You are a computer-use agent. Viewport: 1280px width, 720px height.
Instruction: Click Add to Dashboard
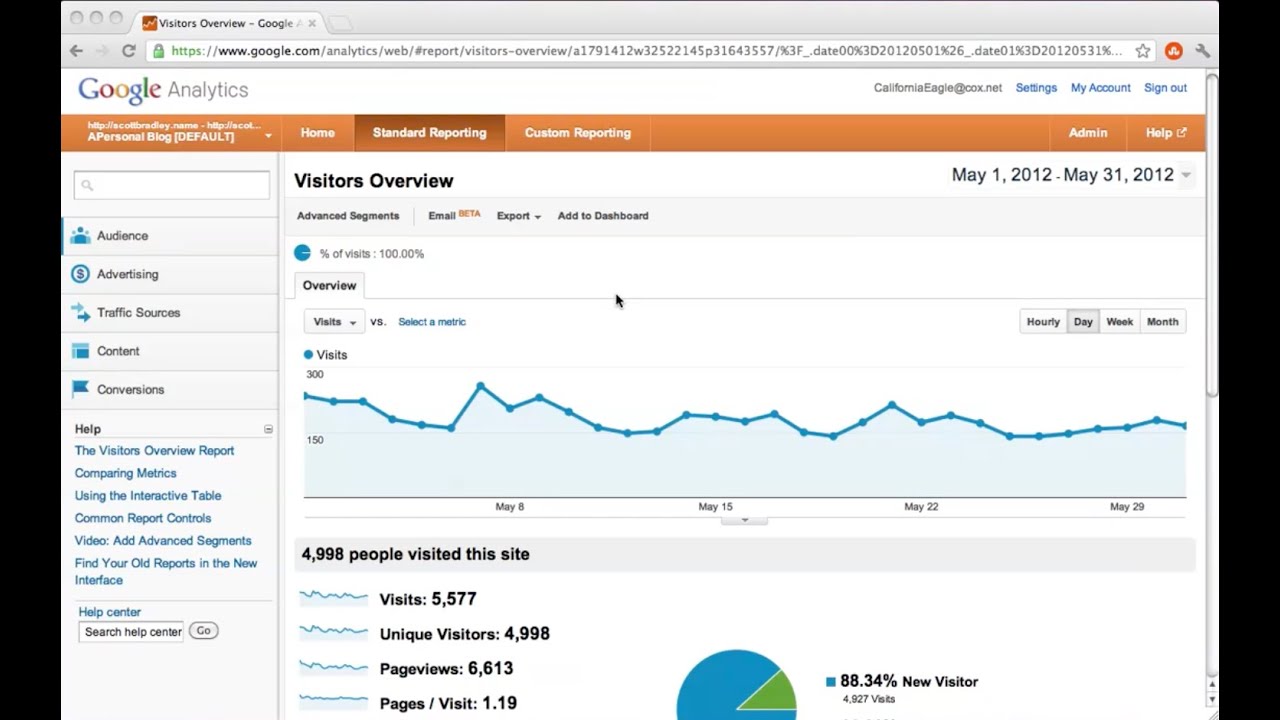coord(603,216)
